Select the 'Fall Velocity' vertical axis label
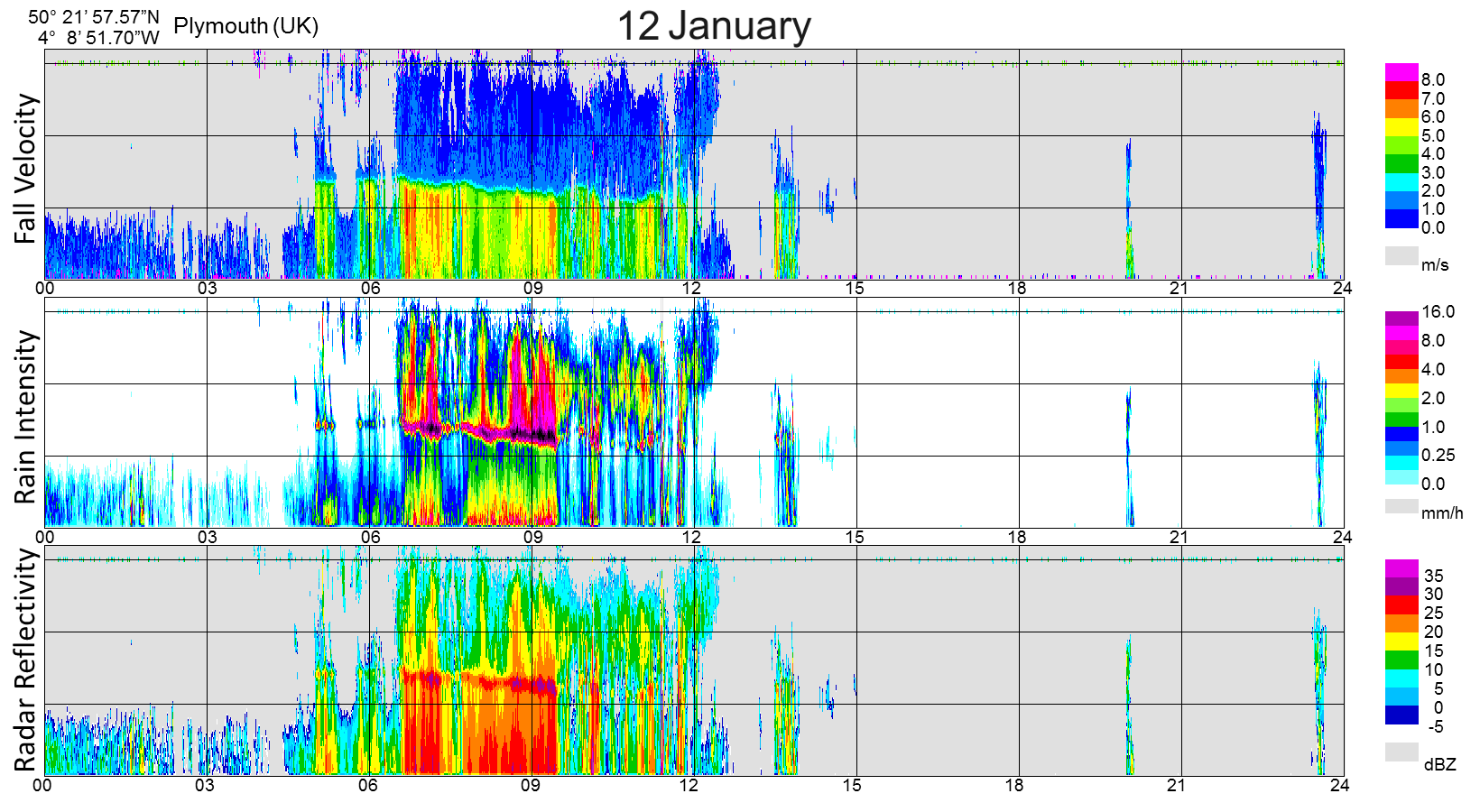Image resolution: width=1480 pixels, height=812 pixels. click(x=26, y=169)
